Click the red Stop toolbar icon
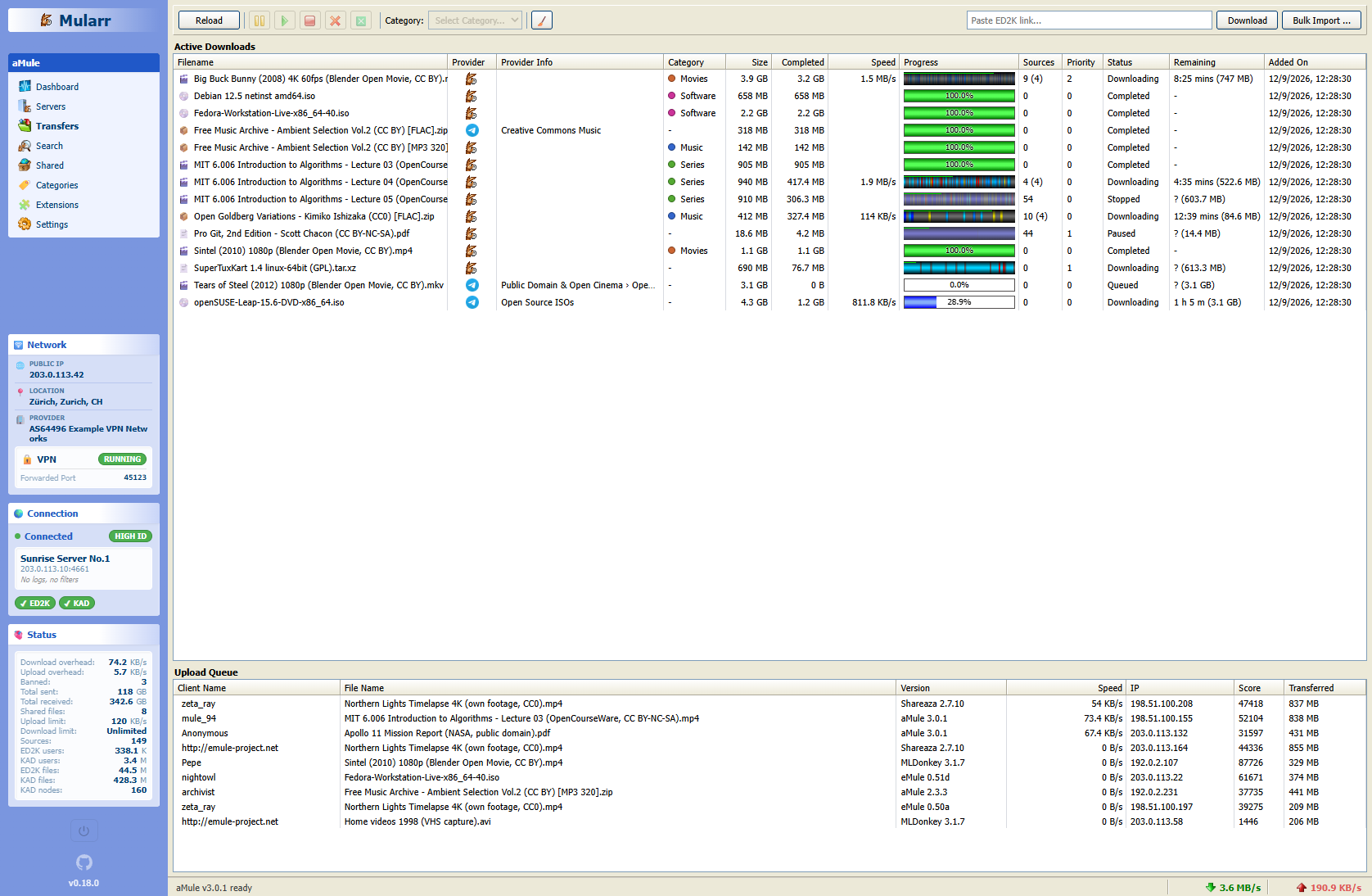This screenshot has width=1372, height=896. pos(309,20)
